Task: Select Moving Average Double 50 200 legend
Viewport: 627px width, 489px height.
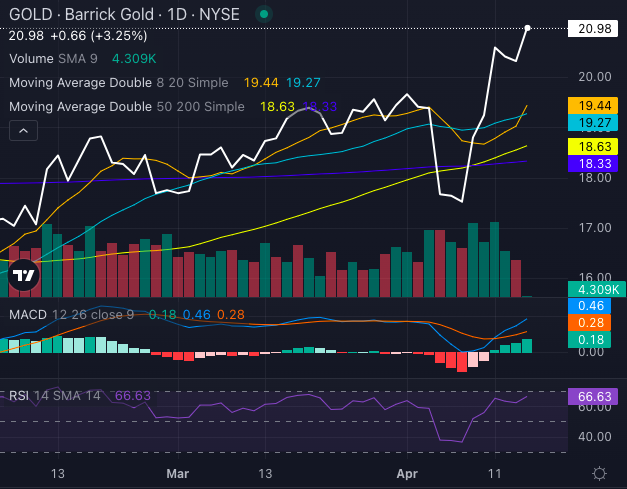Action: [x=126, y=106]
